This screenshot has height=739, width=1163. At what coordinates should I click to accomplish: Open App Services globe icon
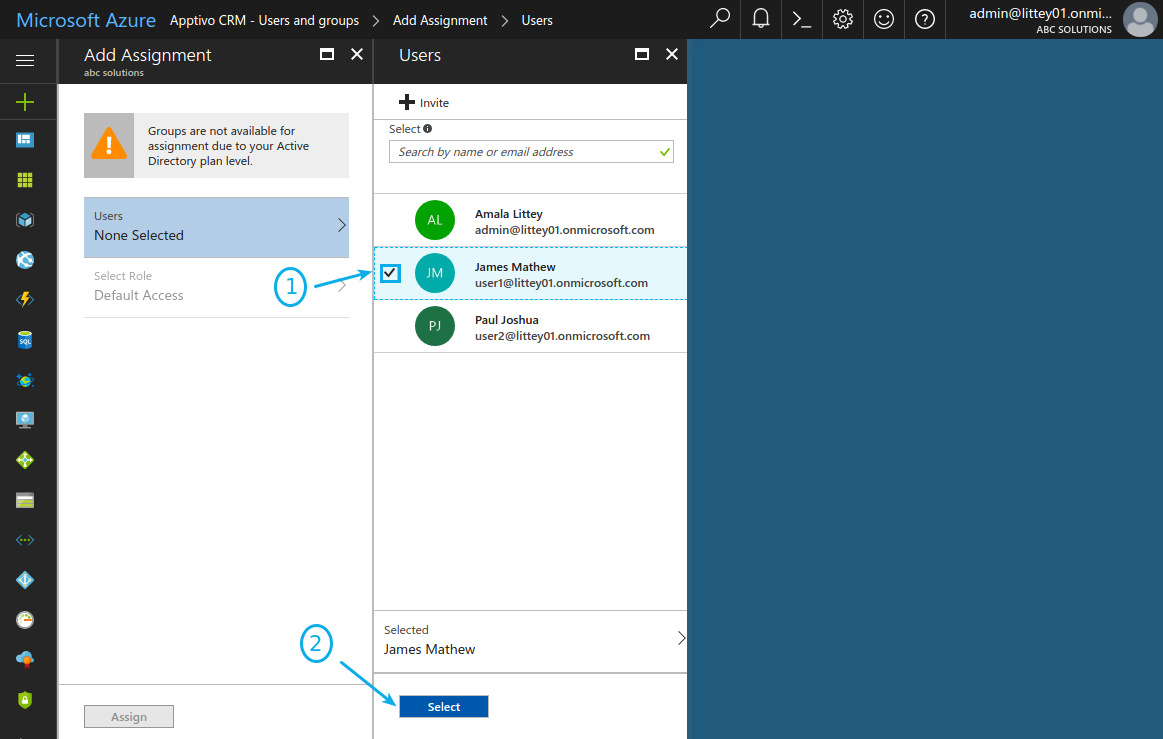[25, 260]
